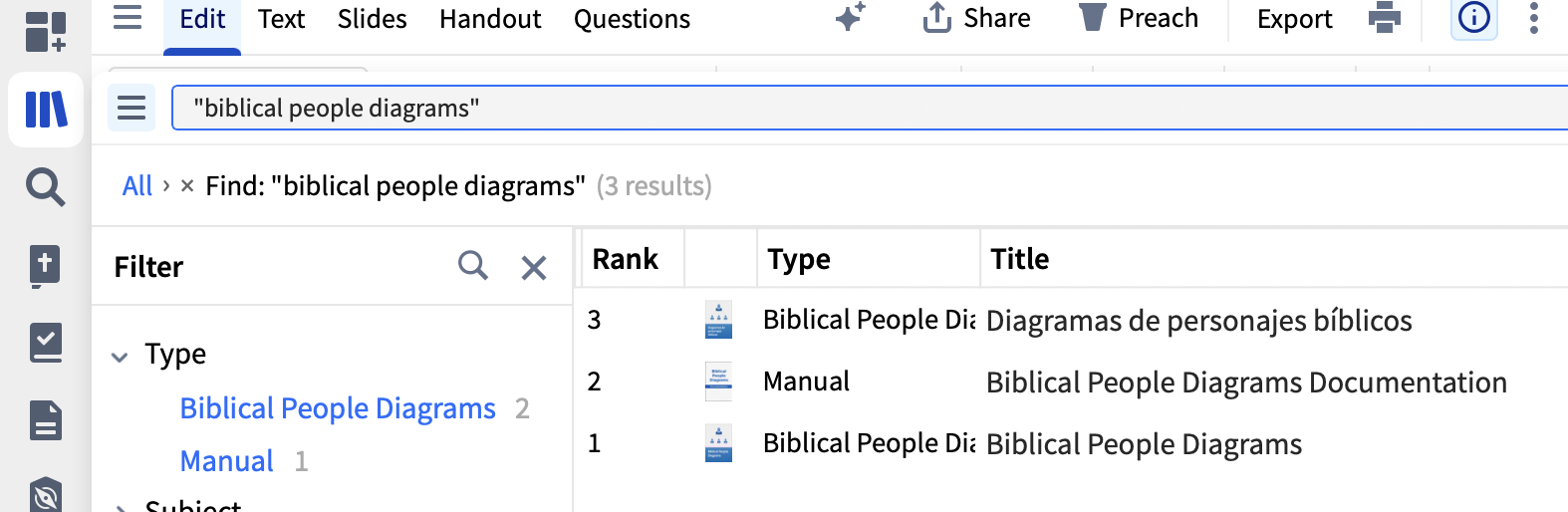Open the Library books icon in sidebar
The height and width of the screenshot is (512, 1568).
[x=46, y=110]
